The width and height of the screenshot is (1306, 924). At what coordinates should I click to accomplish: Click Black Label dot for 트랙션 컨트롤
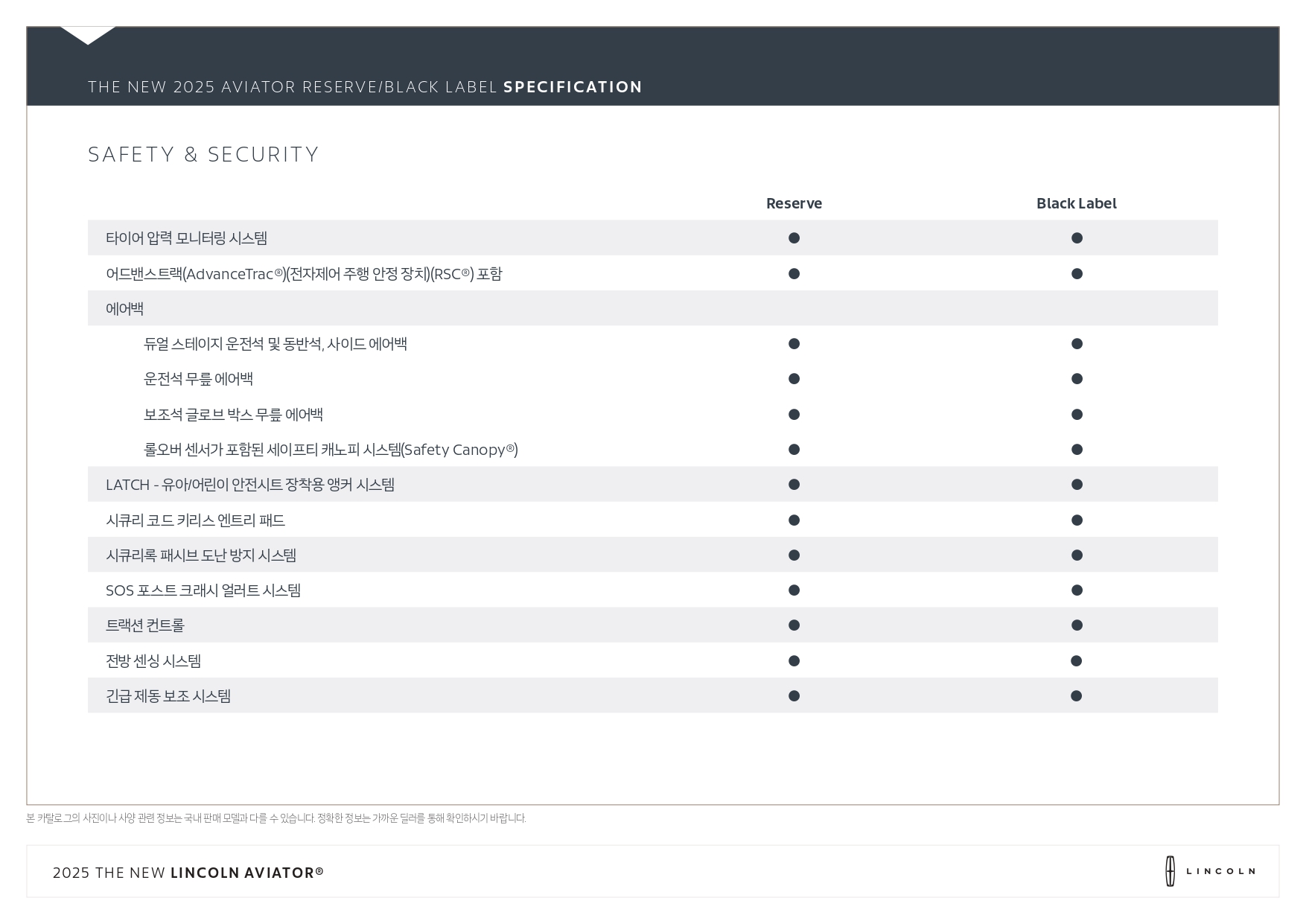pyautogui.click(x=1077, y=625)
